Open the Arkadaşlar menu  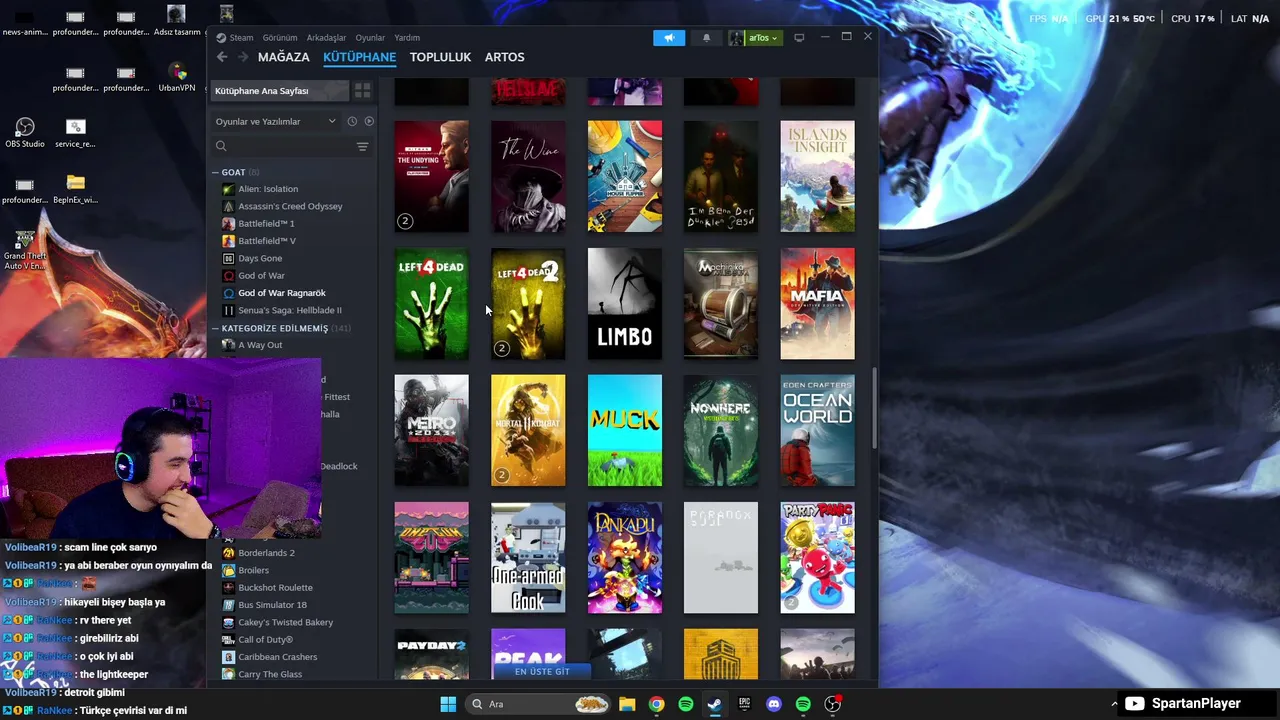pyautogui.click(x=326, y=38)
